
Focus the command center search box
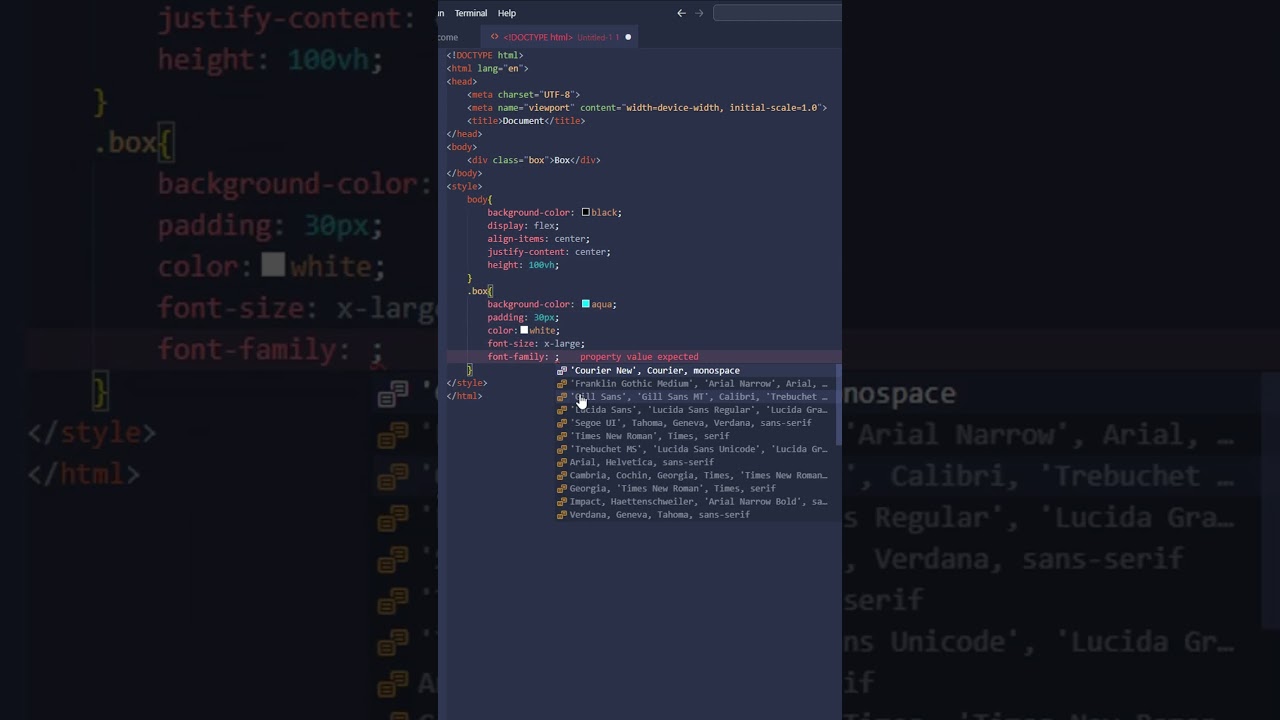[x=777, y=13]
